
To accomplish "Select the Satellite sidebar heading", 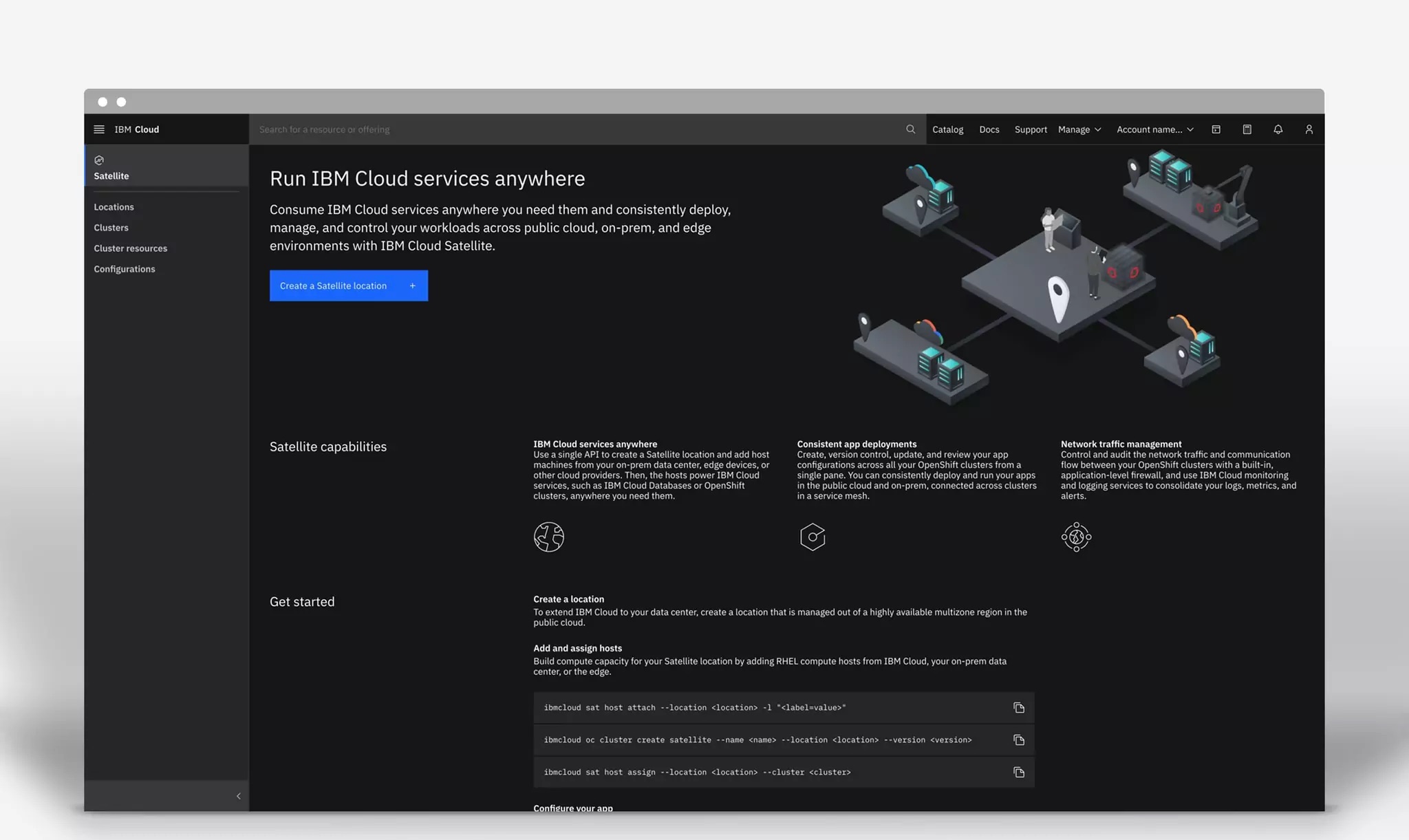I will click(x=111, y=176).
